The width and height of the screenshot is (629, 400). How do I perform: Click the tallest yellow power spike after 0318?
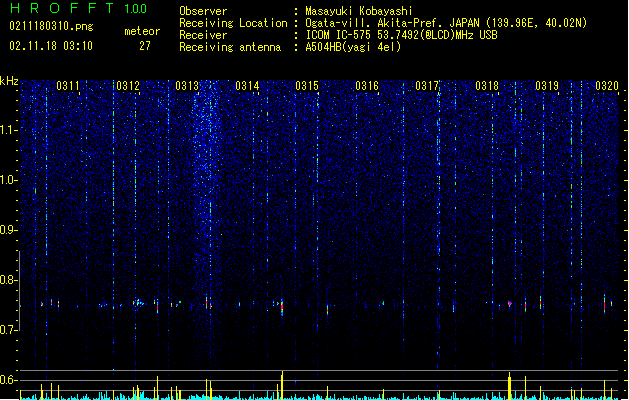pos(509,386)
